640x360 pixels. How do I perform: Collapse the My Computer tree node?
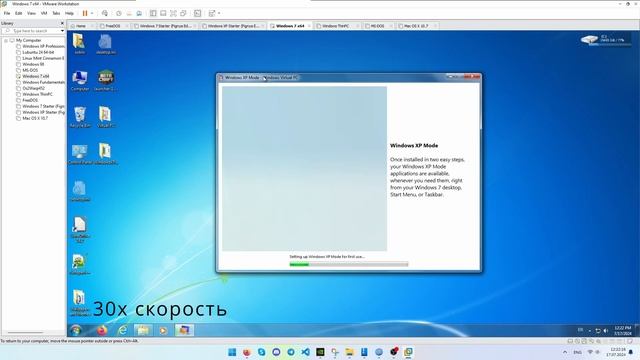pos(6,40)
